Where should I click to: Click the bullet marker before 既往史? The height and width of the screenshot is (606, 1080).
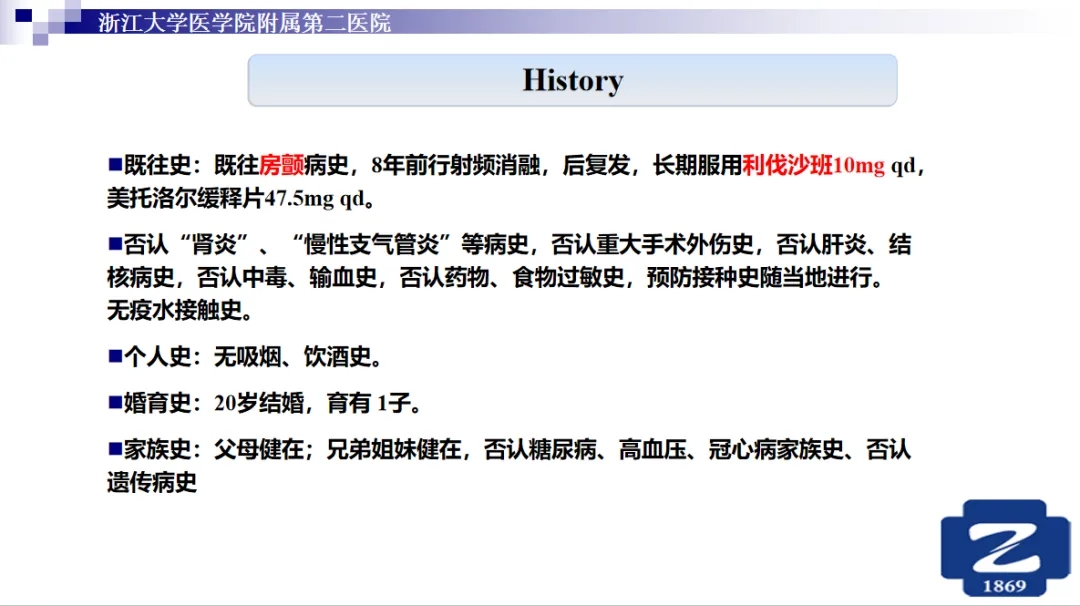pyautogui.click(x=114, y=163)
